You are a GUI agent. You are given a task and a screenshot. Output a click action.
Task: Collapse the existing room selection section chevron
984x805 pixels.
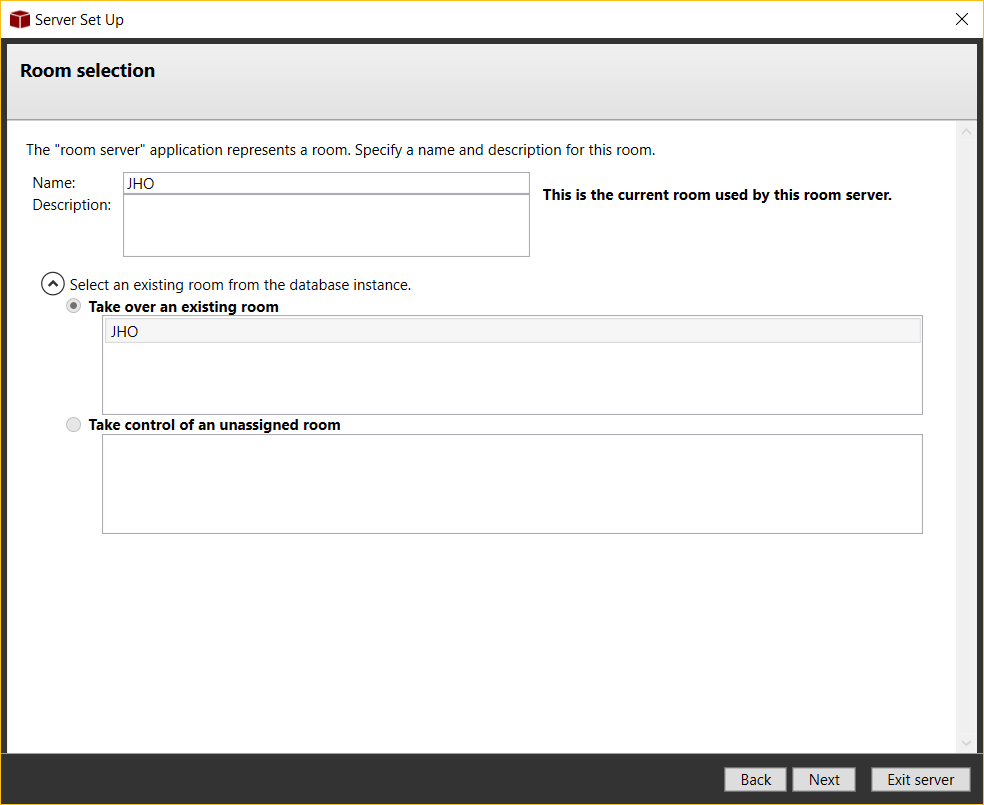pyautogui.click(x=53, y=284)
